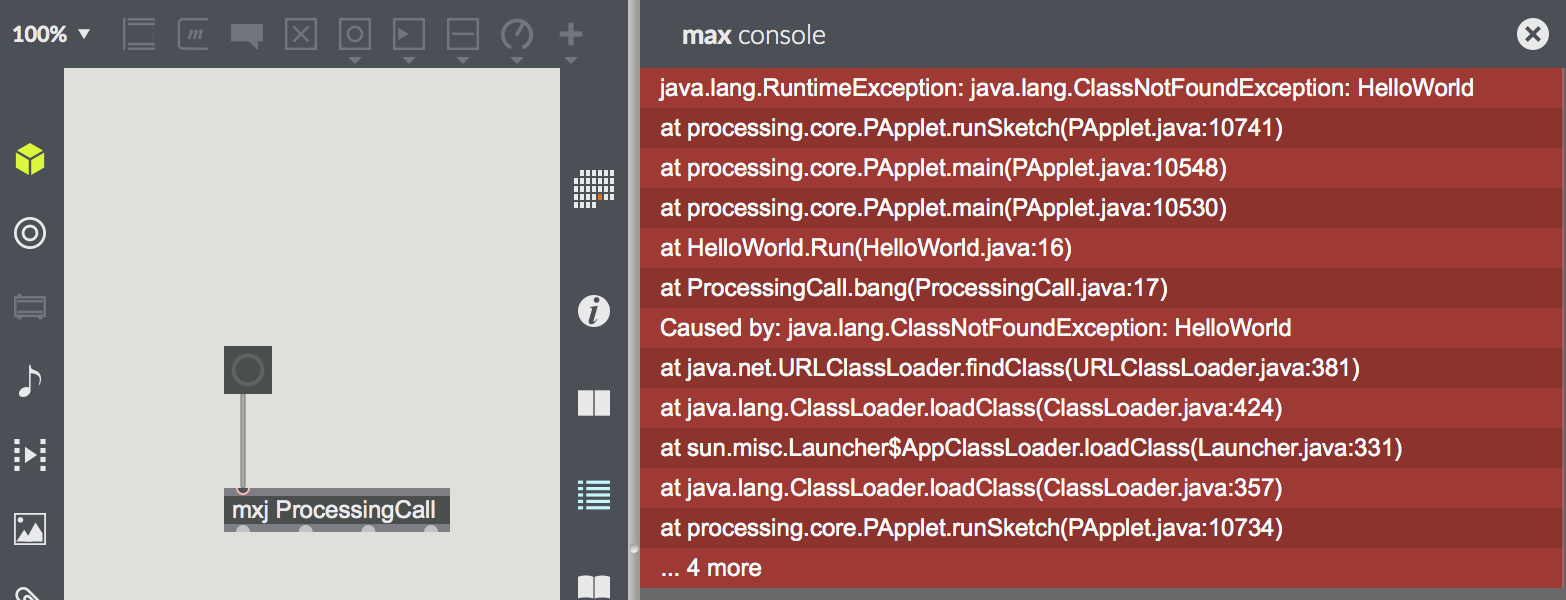The image size is (1566, 600).
Task: Select the mxj ProcessingCall object
Action: point(335,510)
